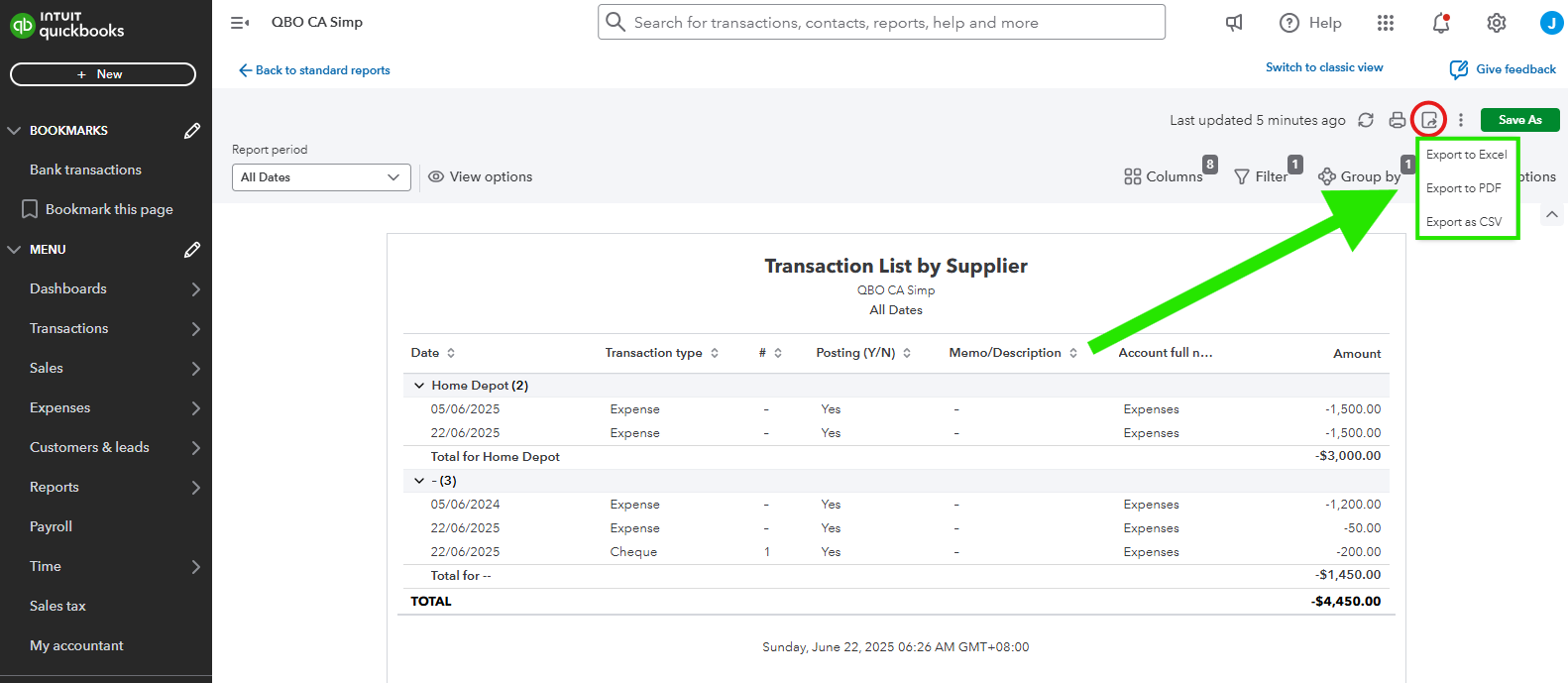Viewport: 1568px width, 683px height.
Task: Select Export to Excel
Action: pyautogui.click(x=1466, y=155)
